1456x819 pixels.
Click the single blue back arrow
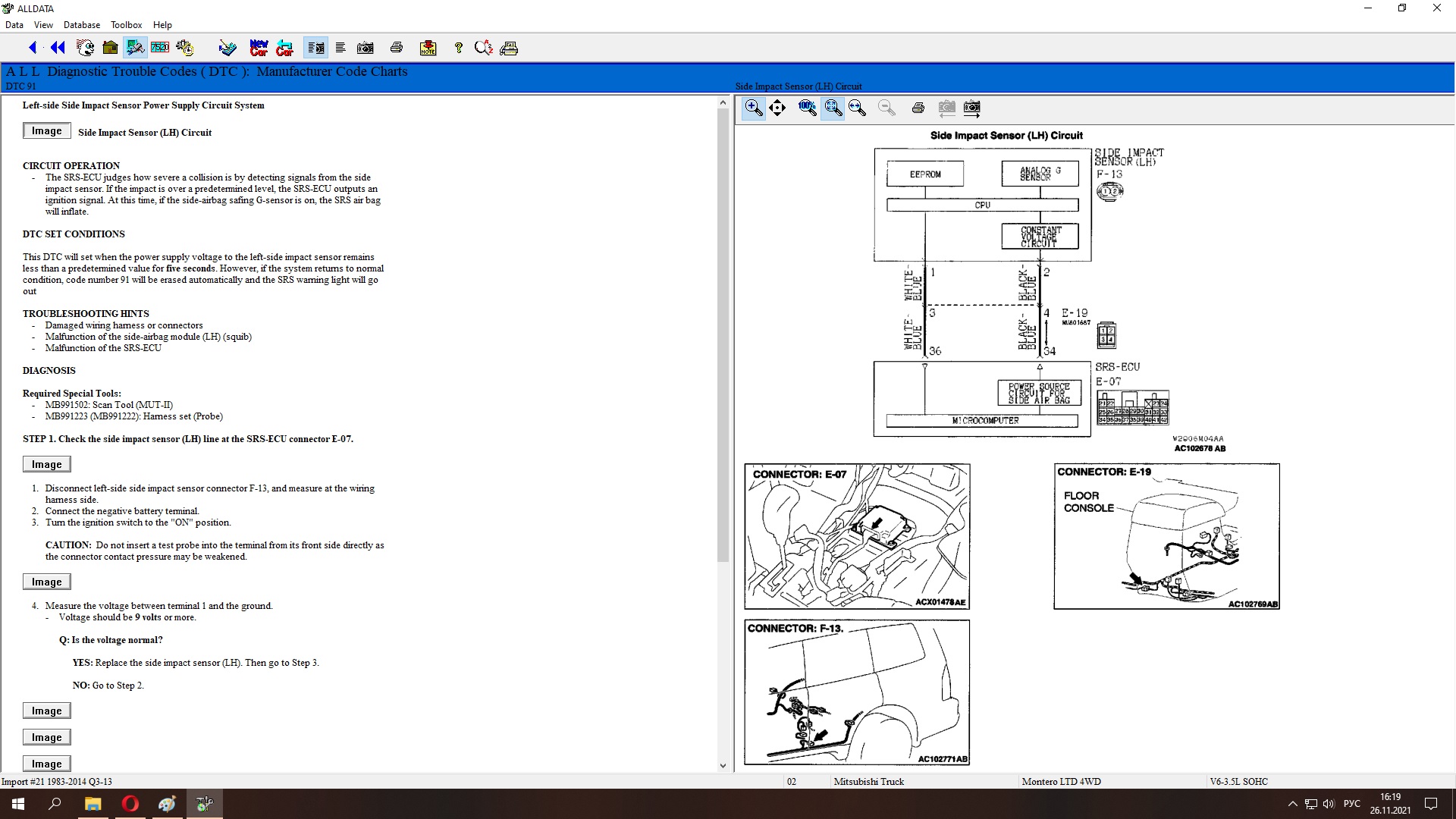tap(33, 48)
